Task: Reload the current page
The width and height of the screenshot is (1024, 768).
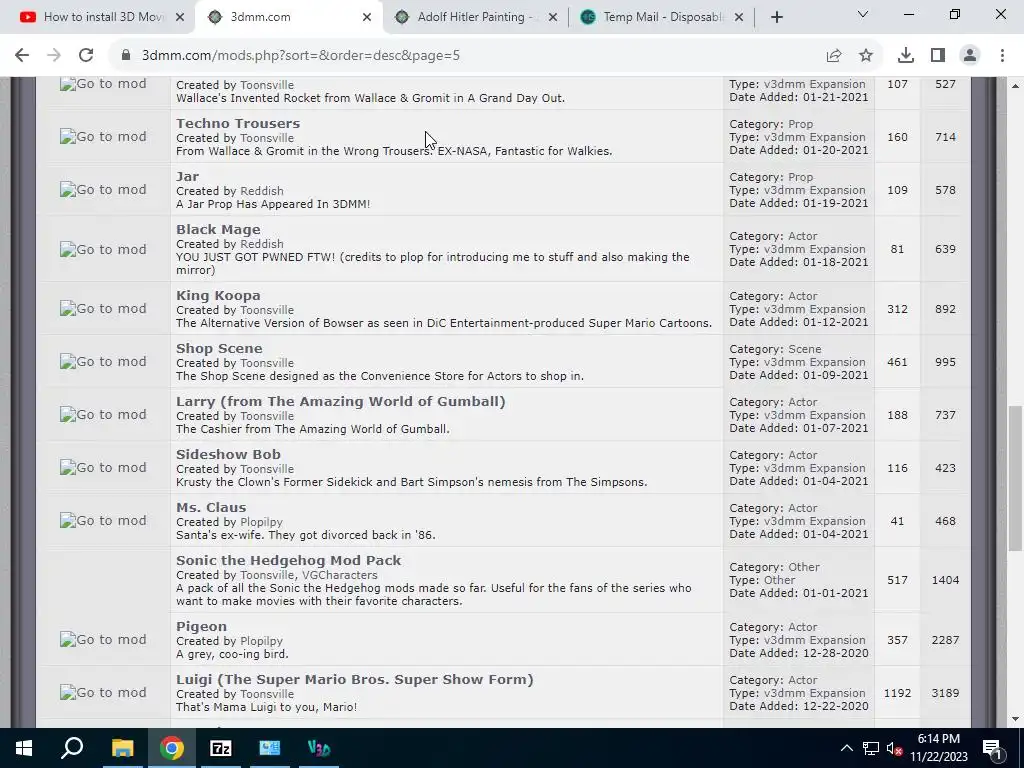Action: pos(86,56)
